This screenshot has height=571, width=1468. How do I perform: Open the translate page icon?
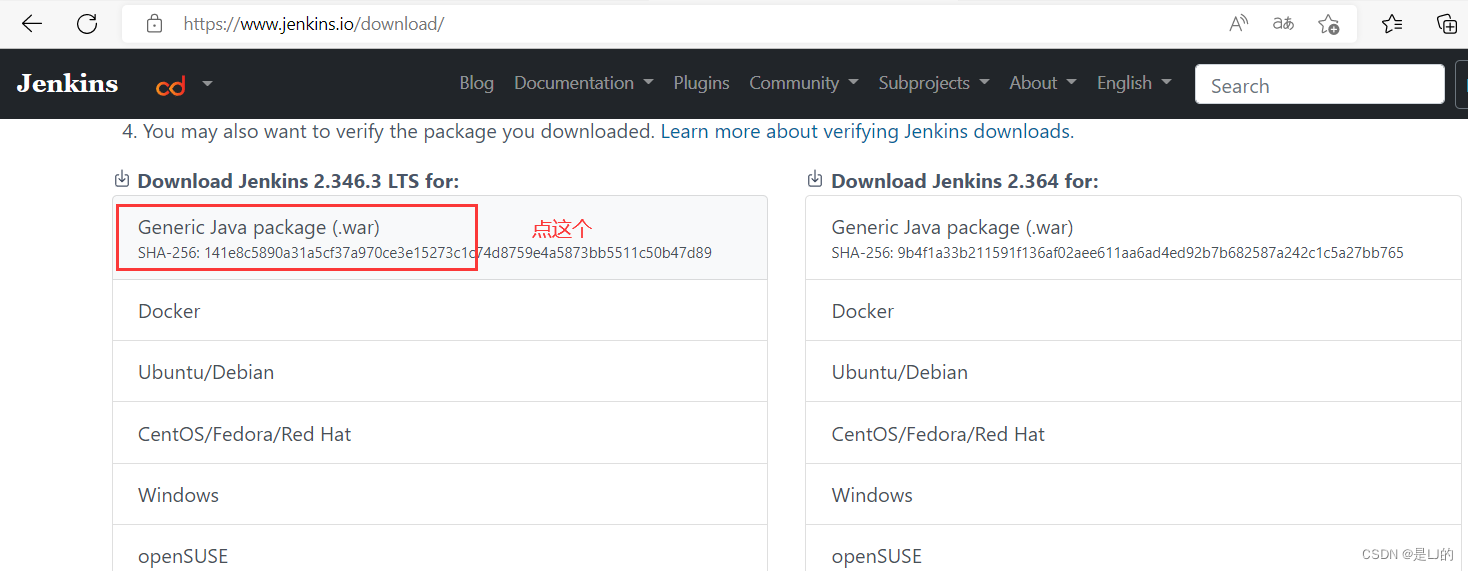pos(1283,24)
